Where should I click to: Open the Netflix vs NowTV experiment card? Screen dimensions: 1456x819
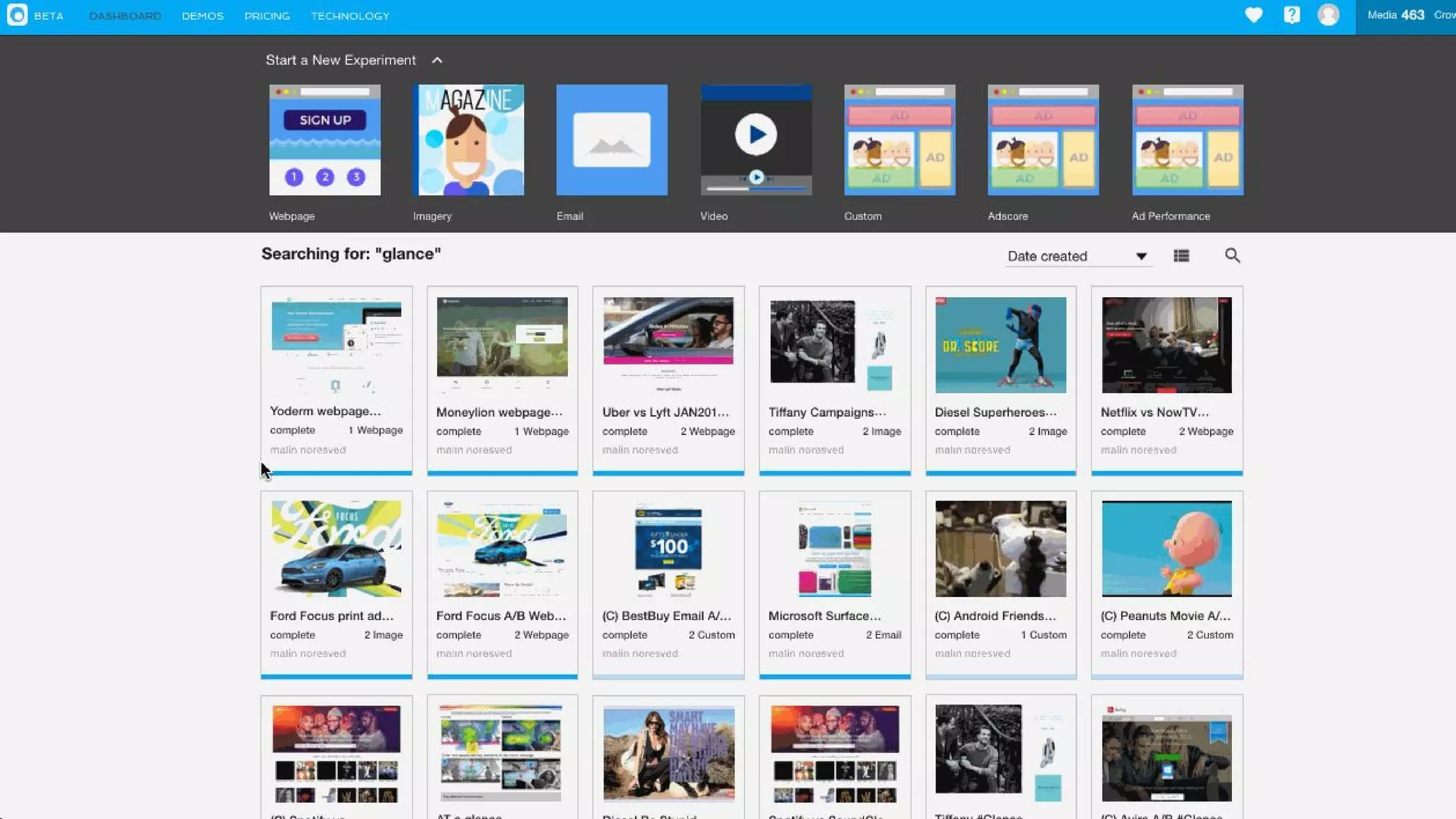point(1167,380)
